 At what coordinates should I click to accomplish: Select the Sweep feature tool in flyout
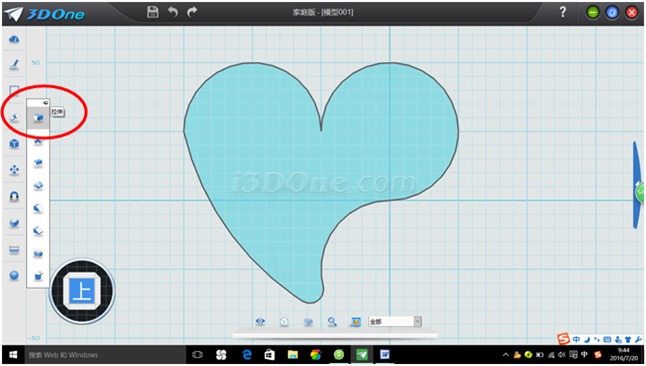point(38,163)
